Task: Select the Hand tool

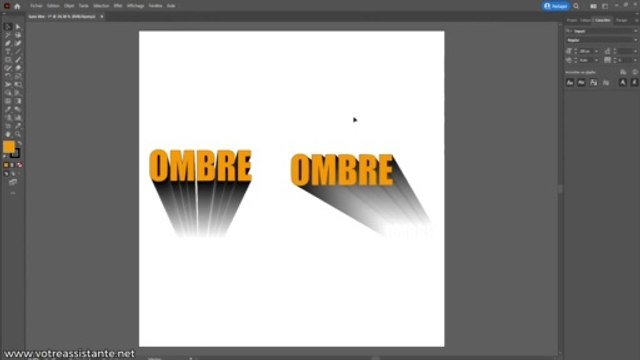Action: (x=8, y=134)
